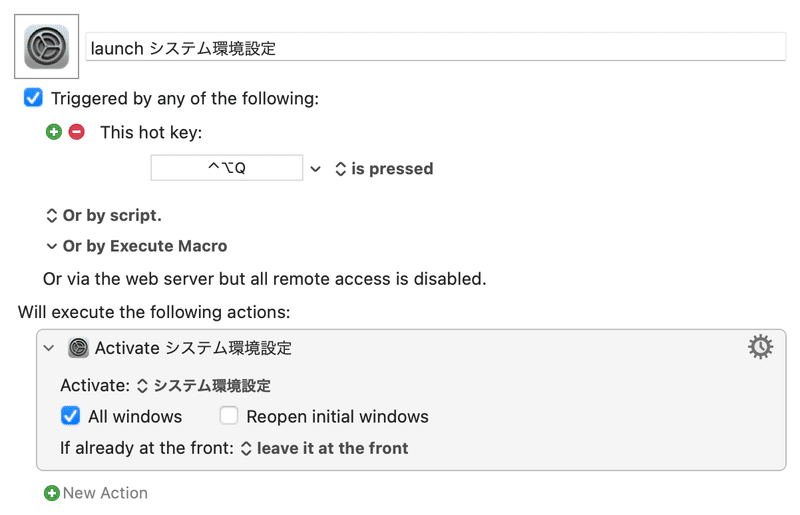The height and width of the screenshot is (515, 800).
Task: Open the 'Or by script.' popup
Action: pos(104,215)
